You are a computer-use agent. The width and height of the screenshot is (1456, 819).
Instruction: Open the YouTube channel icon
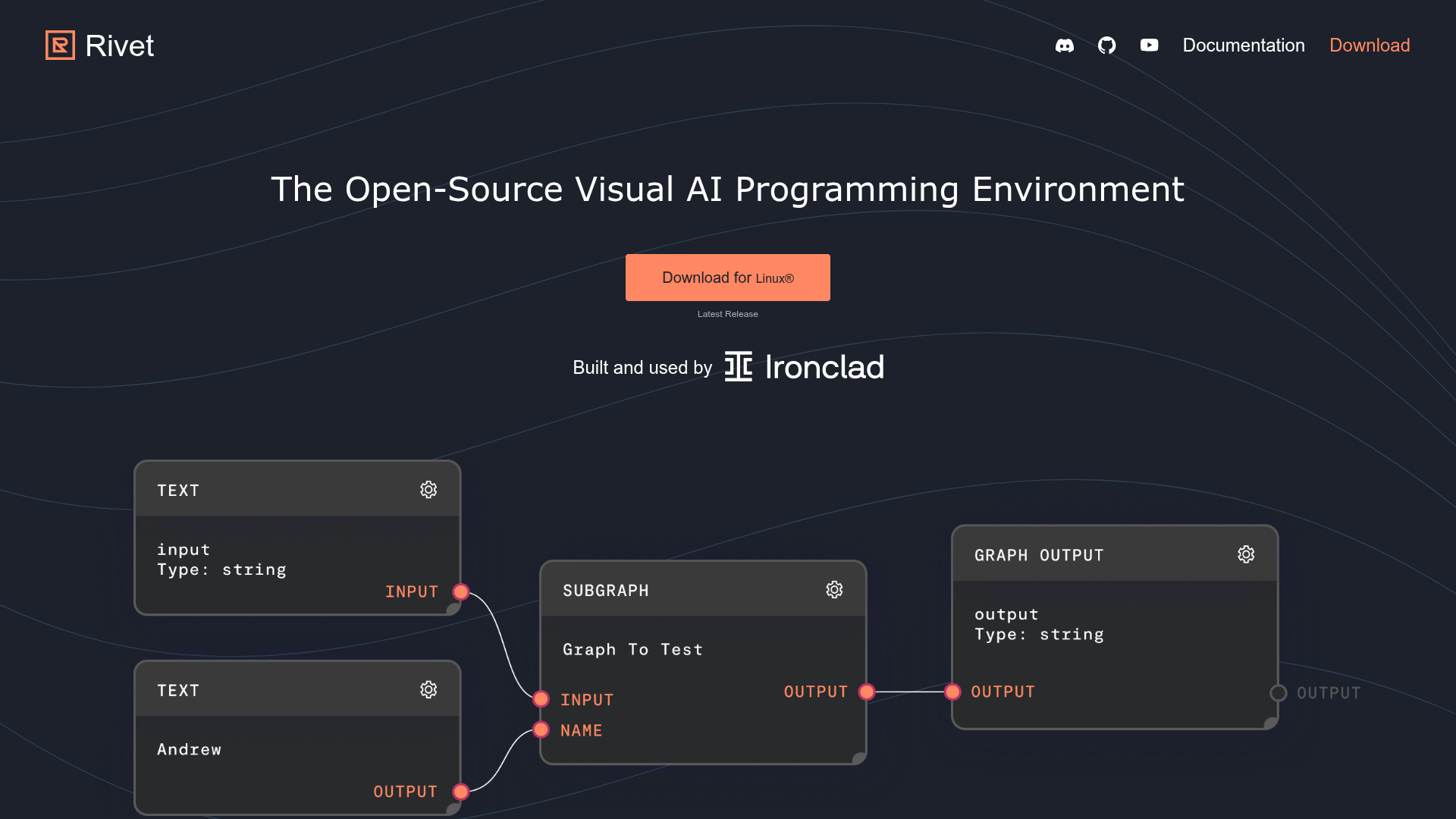coord(1150,45)
